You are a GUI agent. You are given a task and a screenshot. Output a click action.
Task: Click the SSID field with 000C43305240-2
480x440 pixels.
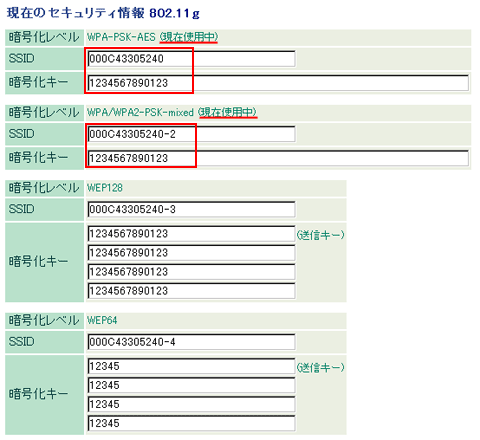(x=191, y=134)
